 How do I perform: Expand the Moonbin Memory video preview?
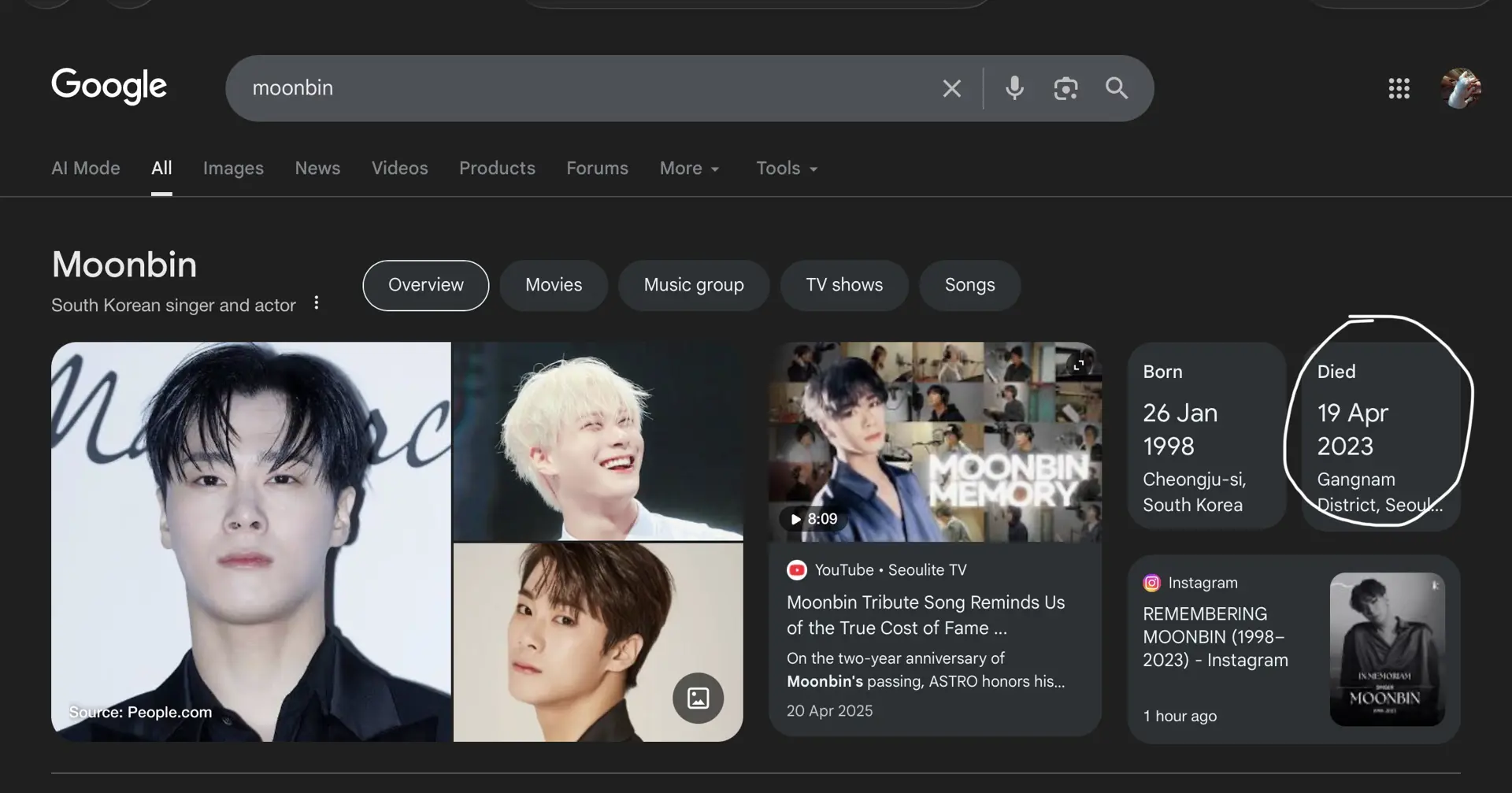(1079, 365)
